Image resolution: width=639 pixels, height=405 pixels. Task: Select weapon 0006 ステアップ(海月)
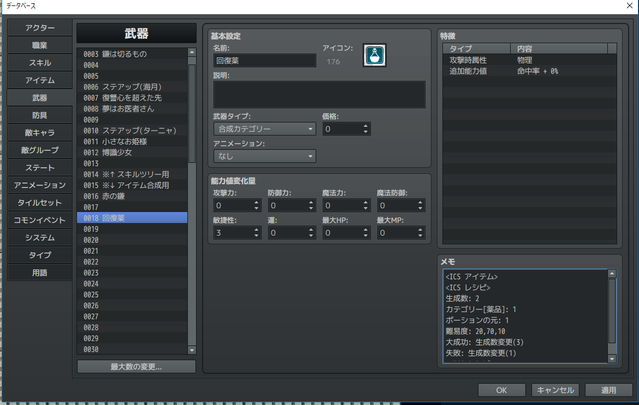[132, 87]
